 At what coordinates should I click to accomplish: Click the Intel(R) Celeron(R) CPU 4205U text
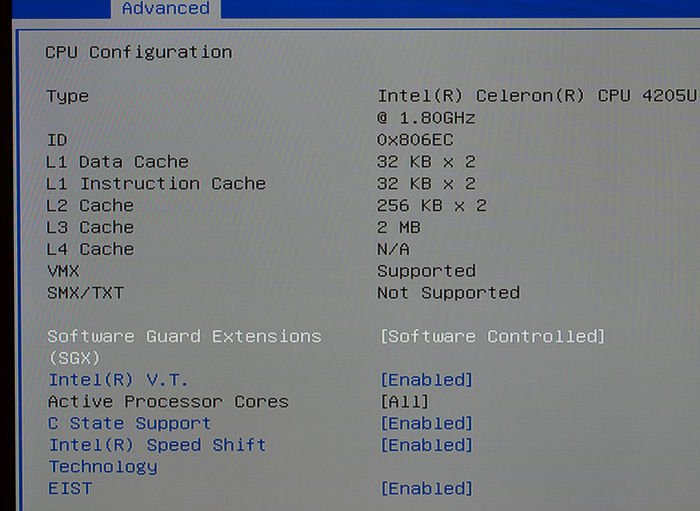[x=536, y=96]
